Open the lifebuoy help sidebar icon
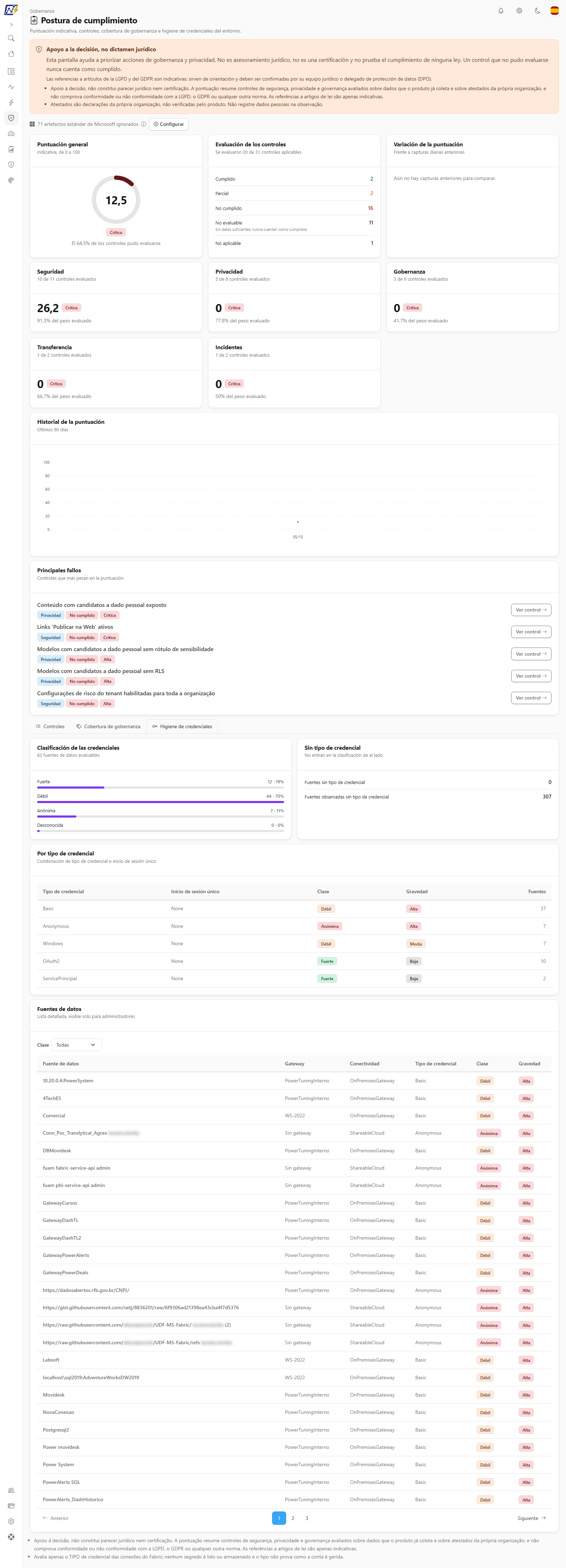 pyautogui.click(x=11, y=1537)
